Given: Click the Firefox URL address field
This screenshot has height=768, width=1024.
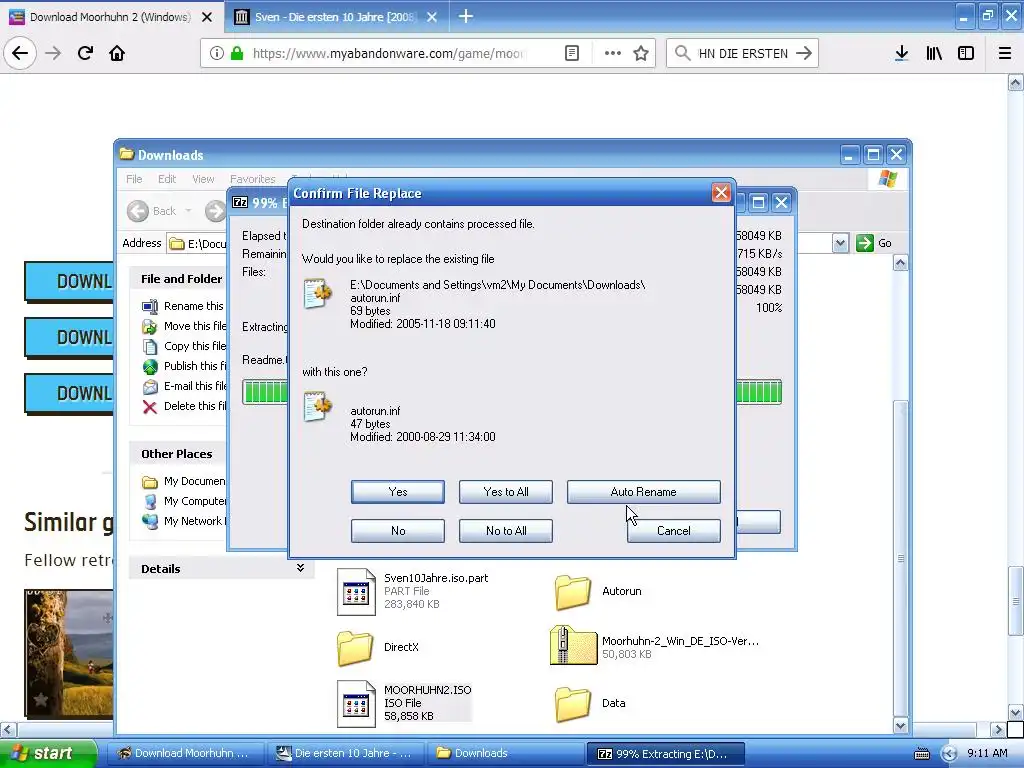Looking at the screenshot, I should pyautogui.click(x=388, y=53).
